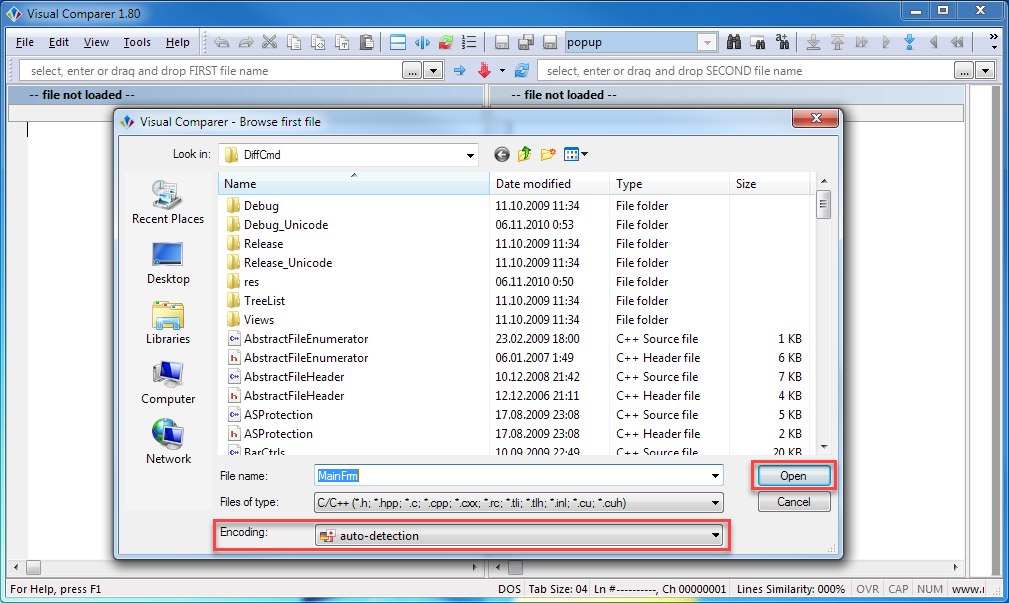
Task: Go up one folder level
Action: coord(525,154)
